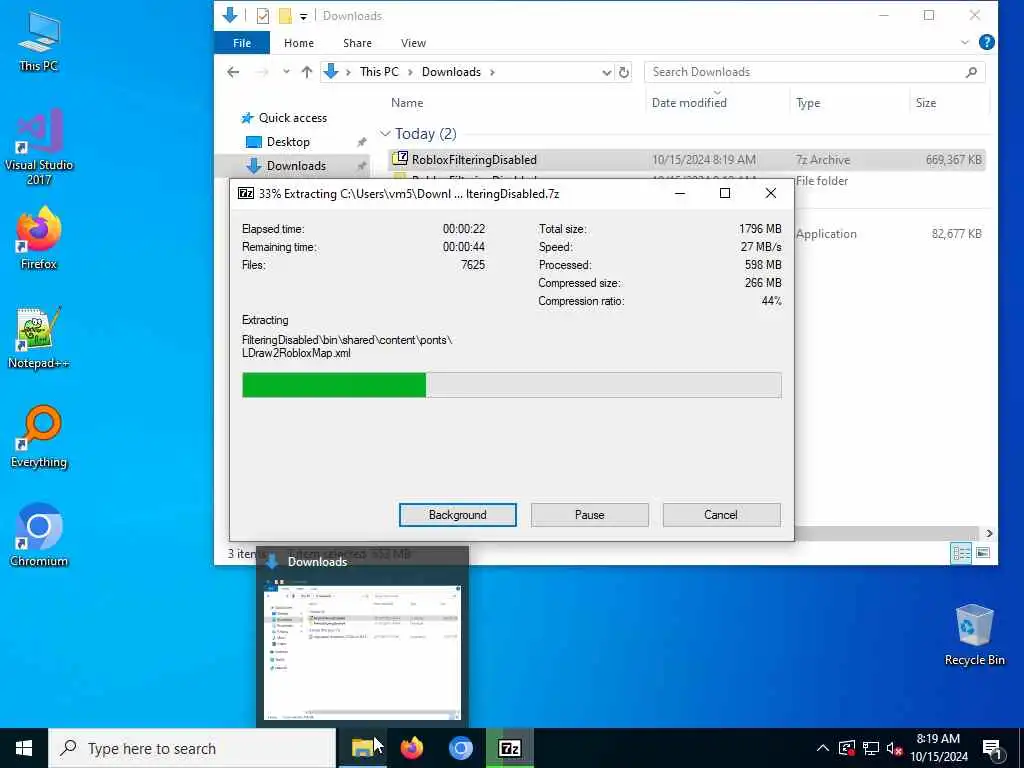Open Firefox desktop shortcut

[39, 238]
